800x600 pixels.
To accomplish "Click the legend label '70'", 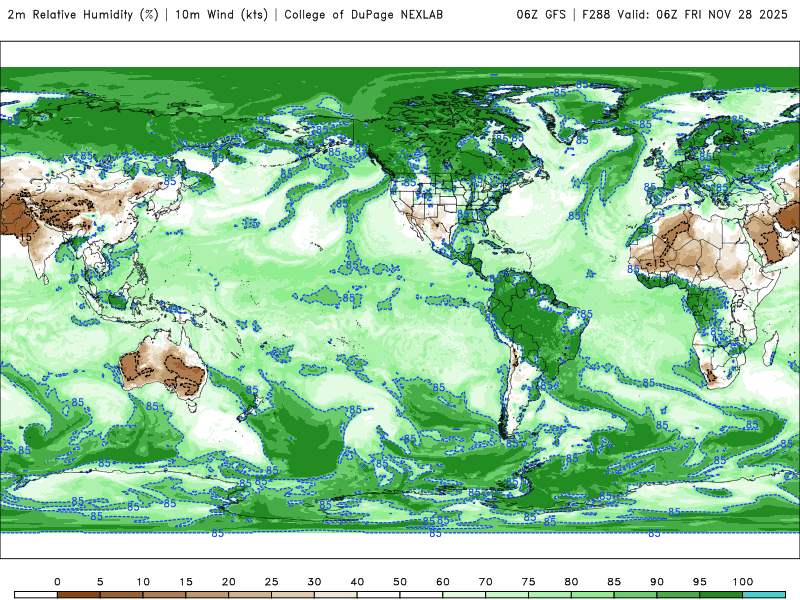I will [486, 582].
